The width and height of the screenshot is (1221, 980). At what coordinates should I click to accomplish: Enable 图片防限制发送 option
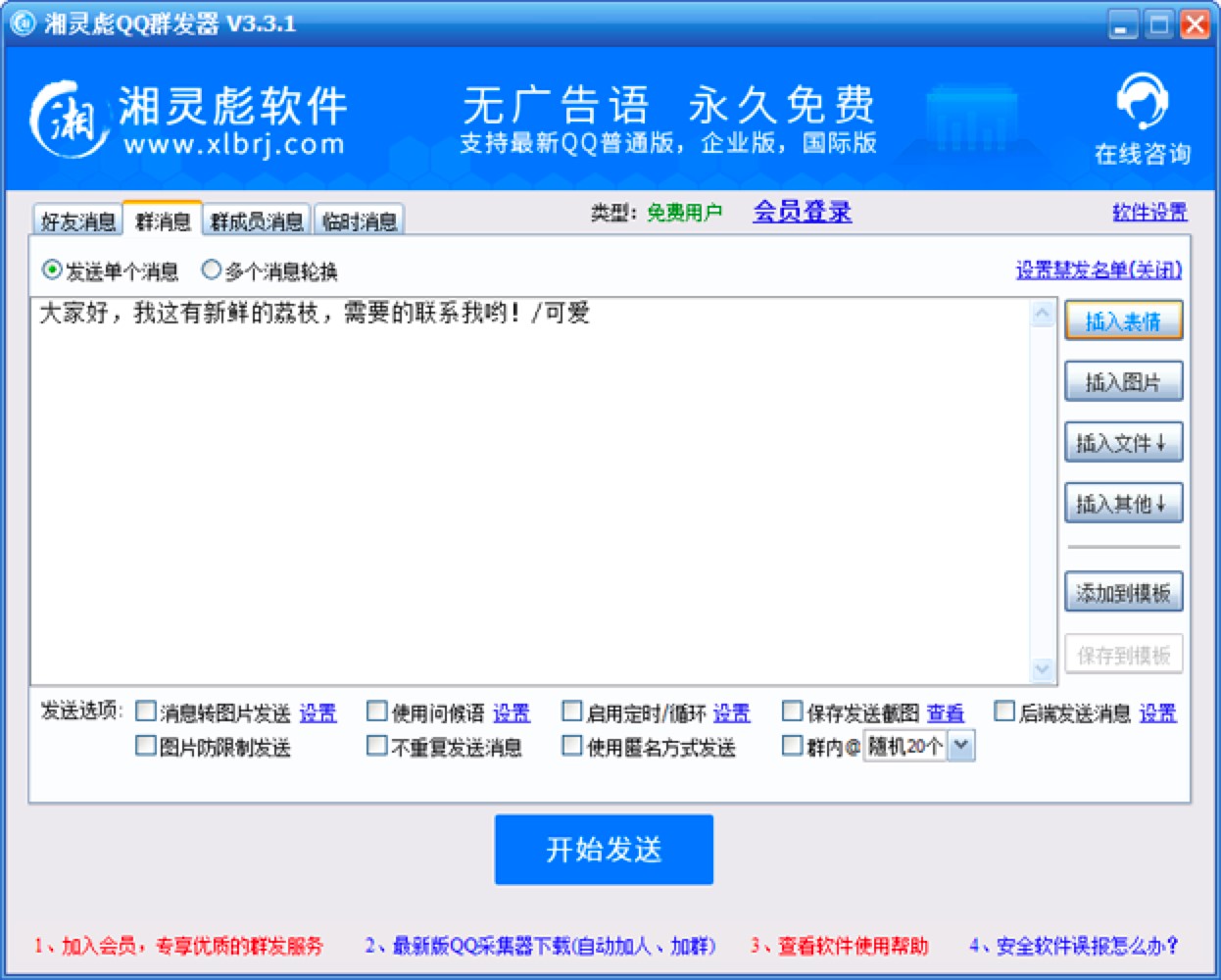click(145, 746)
